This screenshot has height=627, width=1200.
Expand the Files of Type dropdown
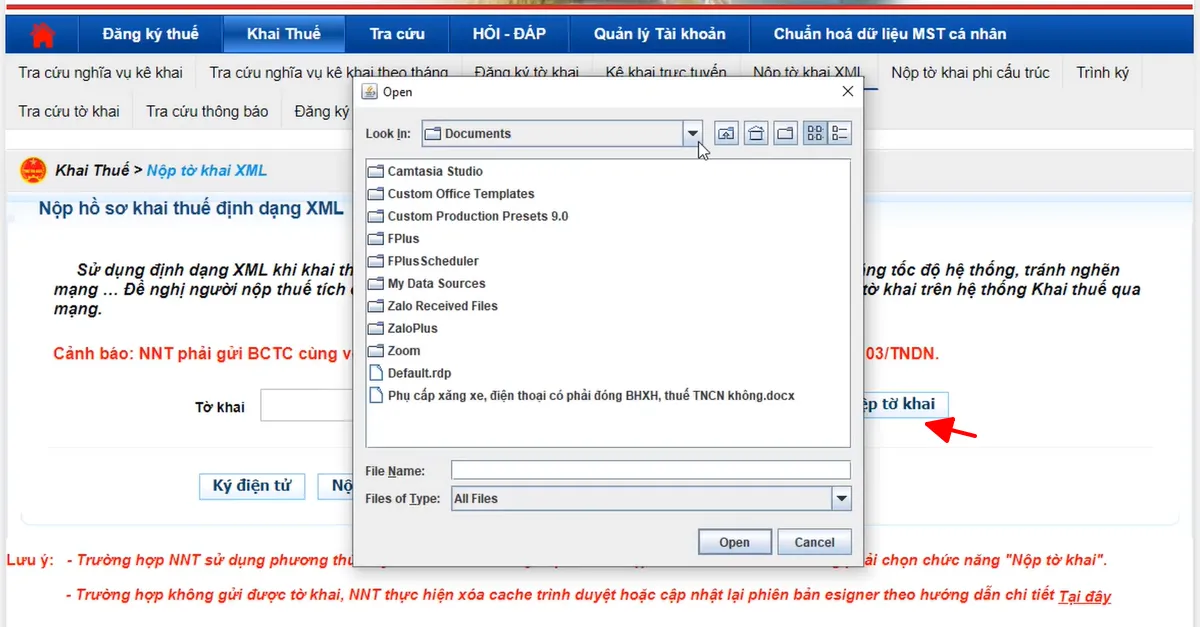(841, 498)
